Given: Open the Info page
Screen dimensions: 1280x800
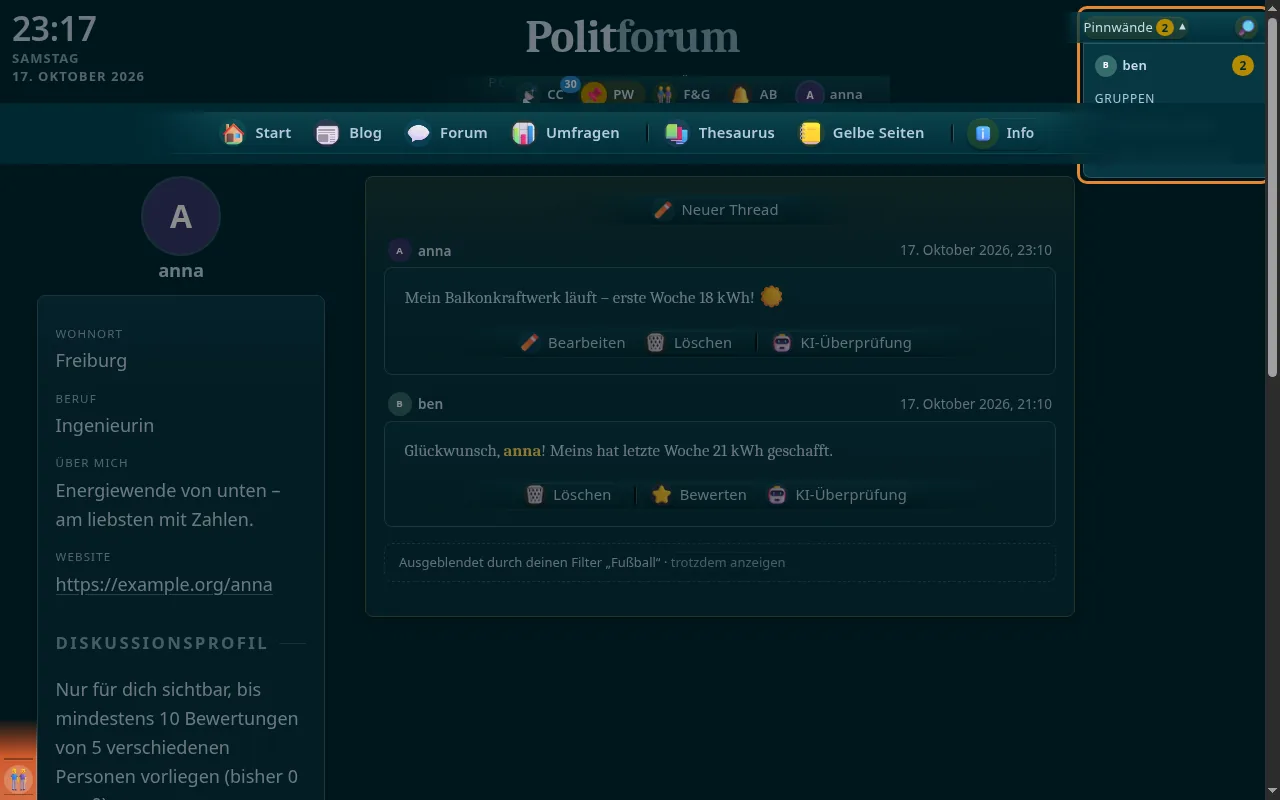Looking at the screenshot, I should point(1003,133).
